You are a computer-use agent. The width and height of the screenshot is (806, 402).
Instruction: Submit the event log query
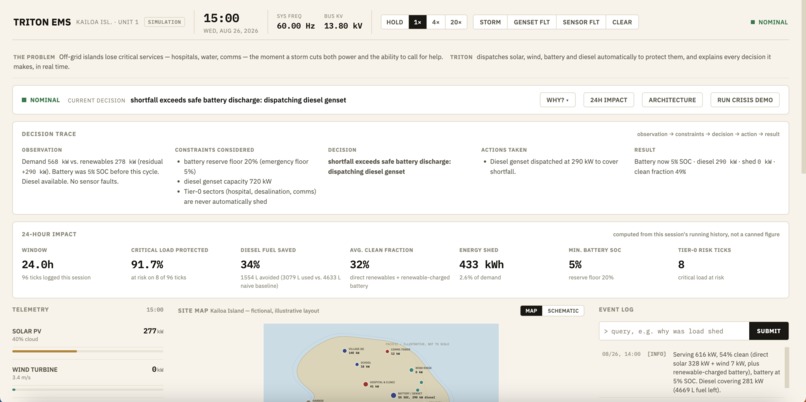[768, 331]
